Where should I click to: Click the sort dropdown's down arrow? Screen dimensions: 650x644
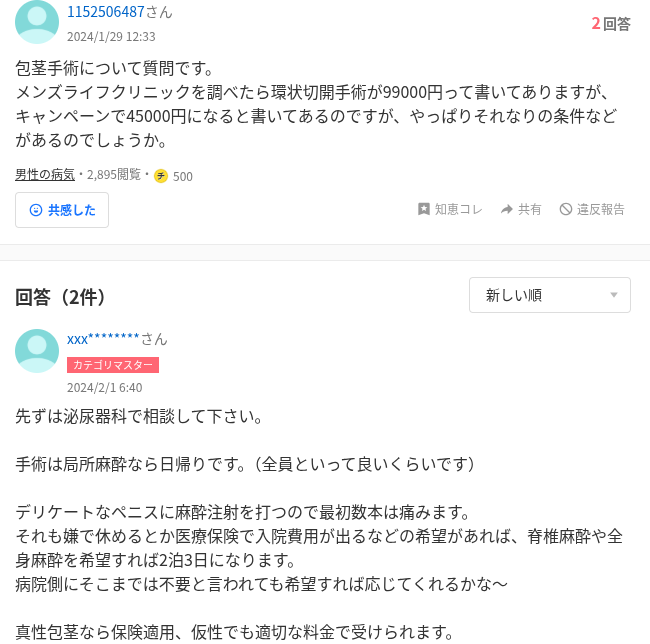[614, 295]
